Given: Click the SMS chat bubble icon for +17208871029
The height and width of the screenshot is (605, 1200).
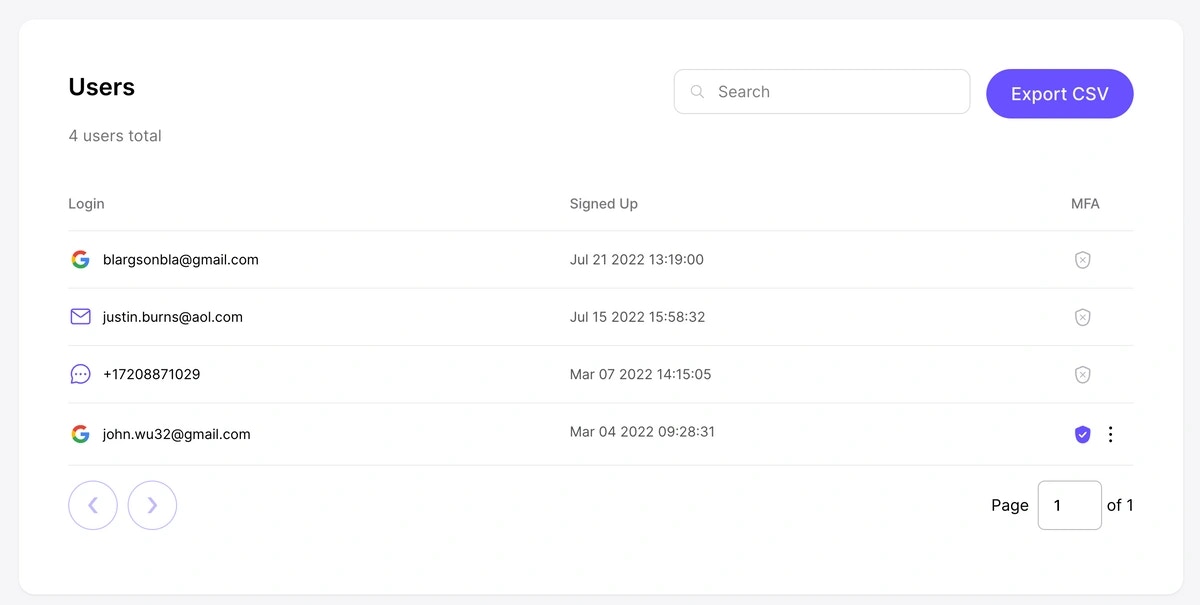Looking at the screenshot, I should click(x=80, y=374).
